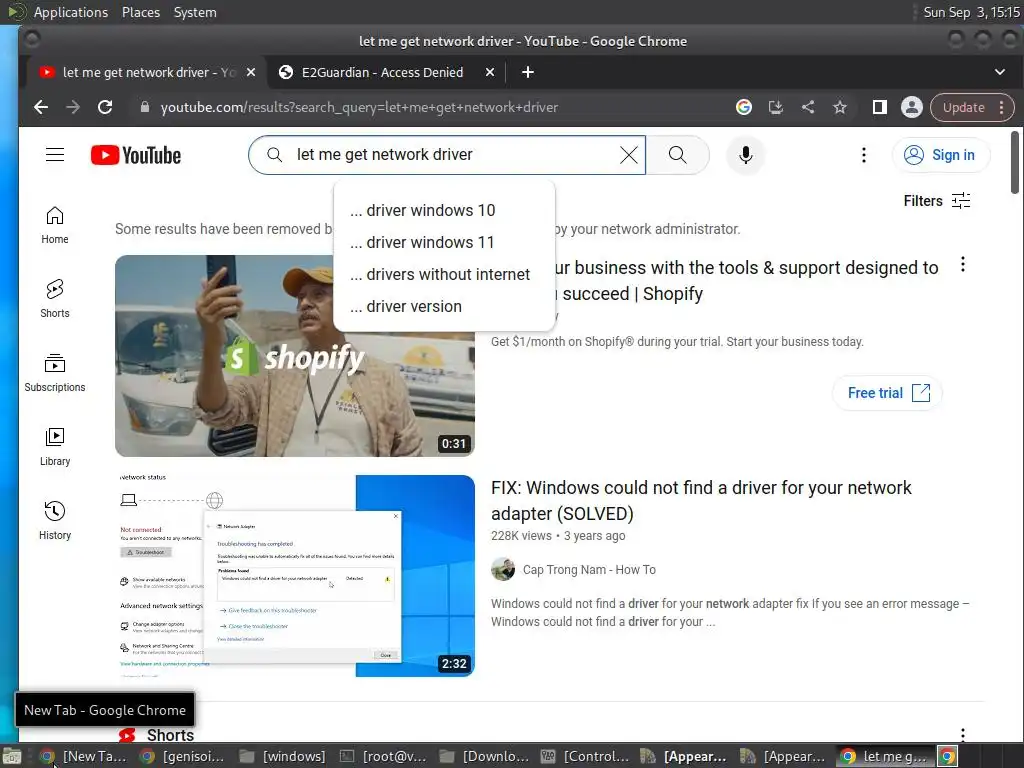
Task: Go forward in Chrome
Action: coord(73,107)
